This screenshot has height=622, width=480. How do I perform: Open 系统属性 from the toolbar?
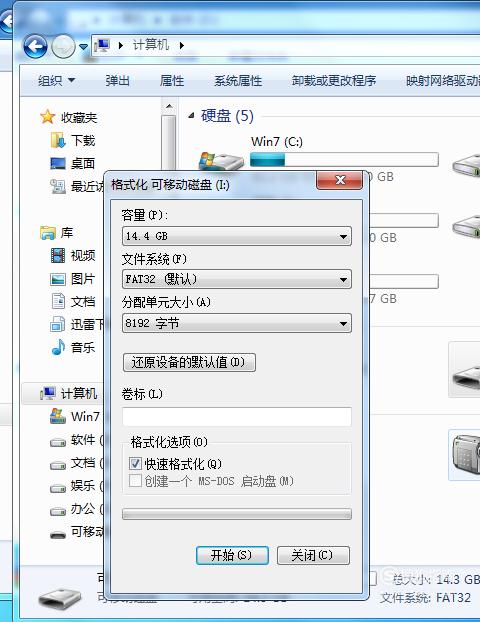238,81
